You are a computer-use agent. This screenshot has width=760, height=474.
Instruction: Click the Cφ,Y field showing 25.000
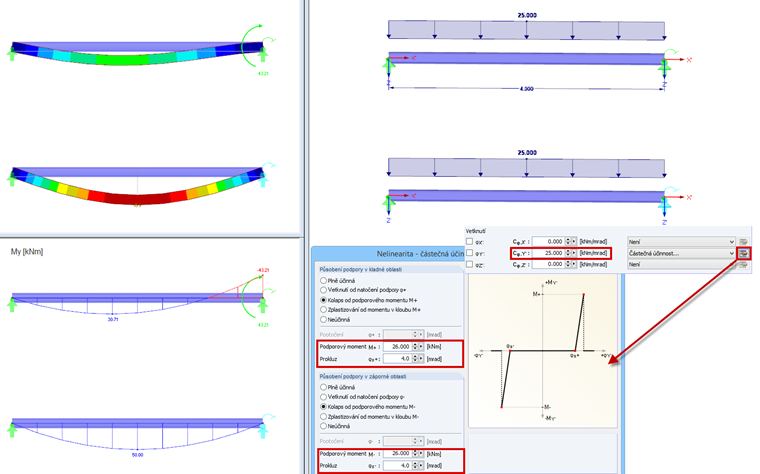click(x=548, y=253)
